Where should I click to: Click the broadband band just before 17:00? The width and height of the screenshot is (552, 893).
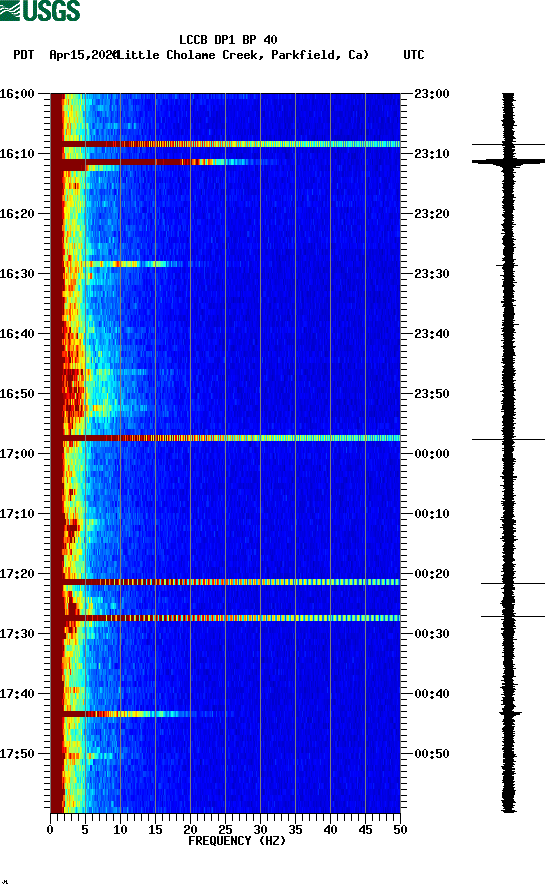point(225,438)
